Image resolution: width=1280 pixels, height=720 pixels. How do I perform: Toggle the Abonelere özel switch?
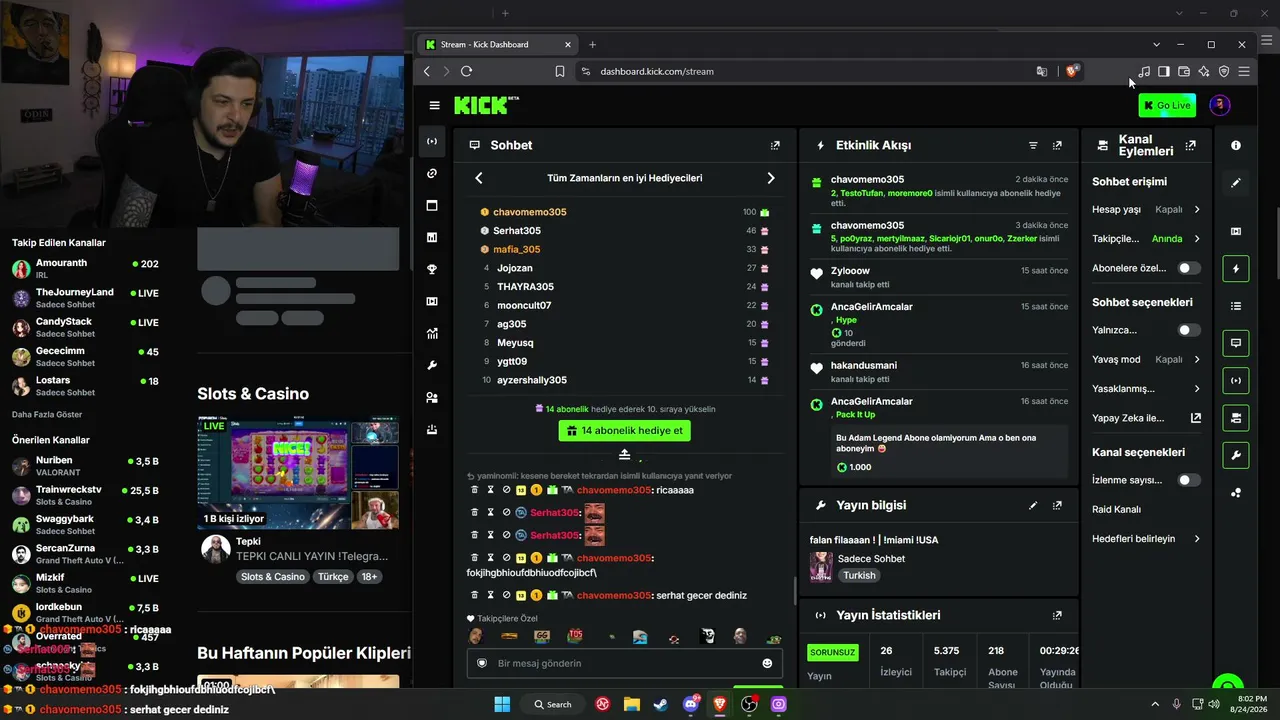pyautogui.click(x=1188, y=268)
